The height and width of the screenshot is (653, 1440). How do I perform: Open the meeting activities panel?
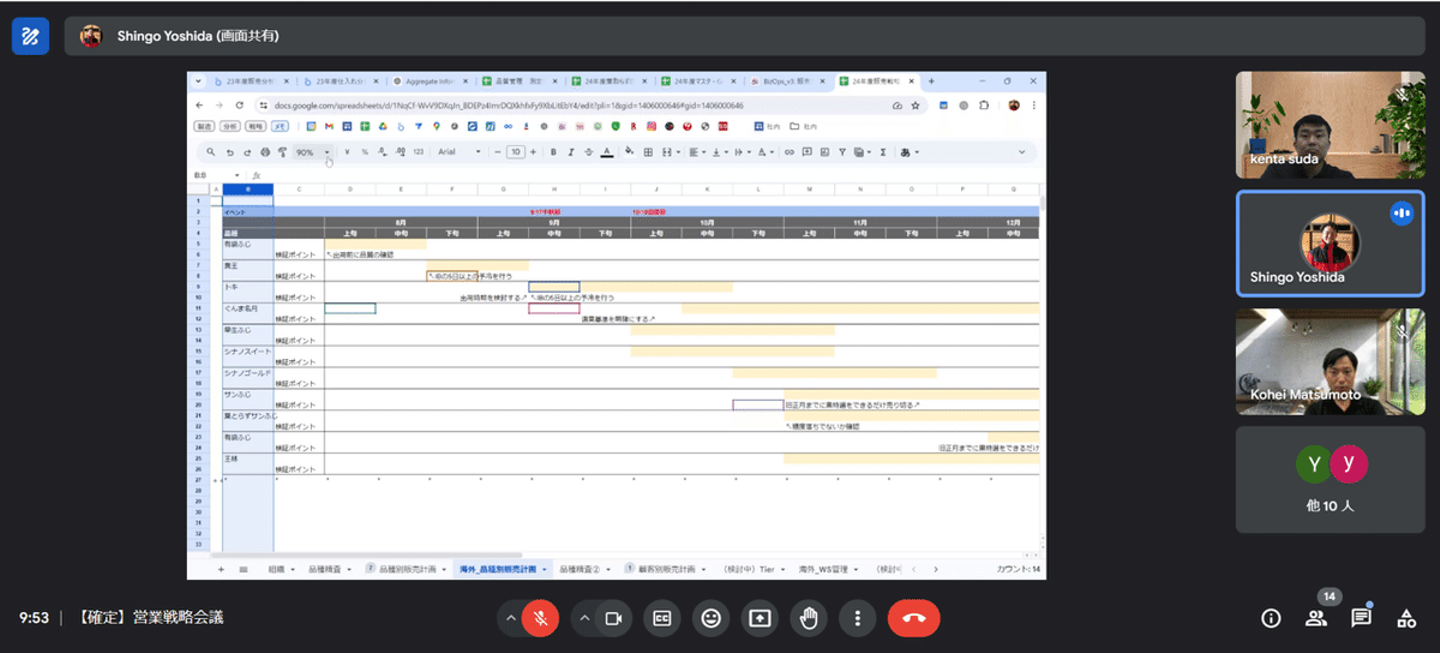(1406, 619)
